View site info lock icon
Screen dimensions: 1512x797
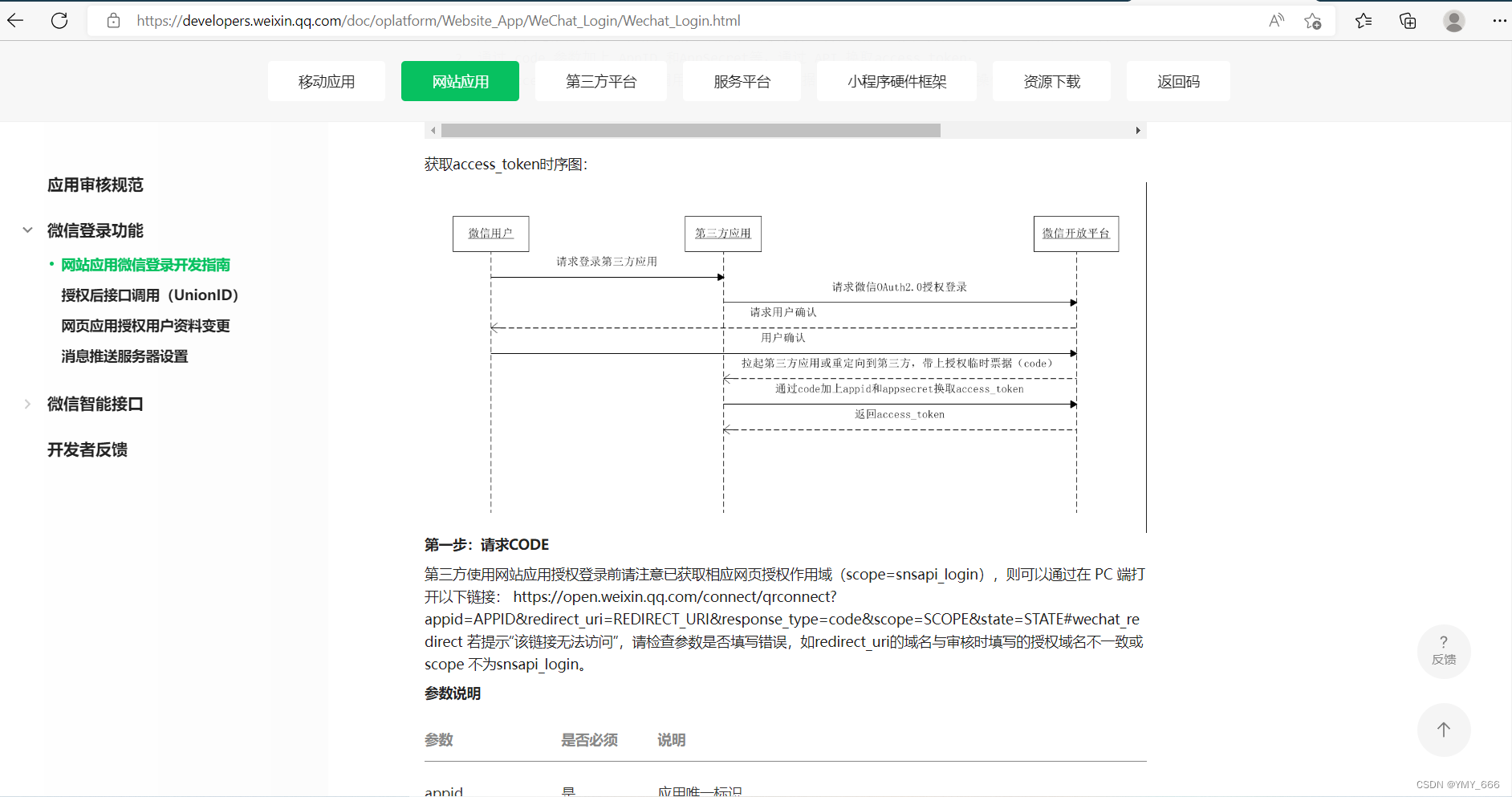(114, 21)
